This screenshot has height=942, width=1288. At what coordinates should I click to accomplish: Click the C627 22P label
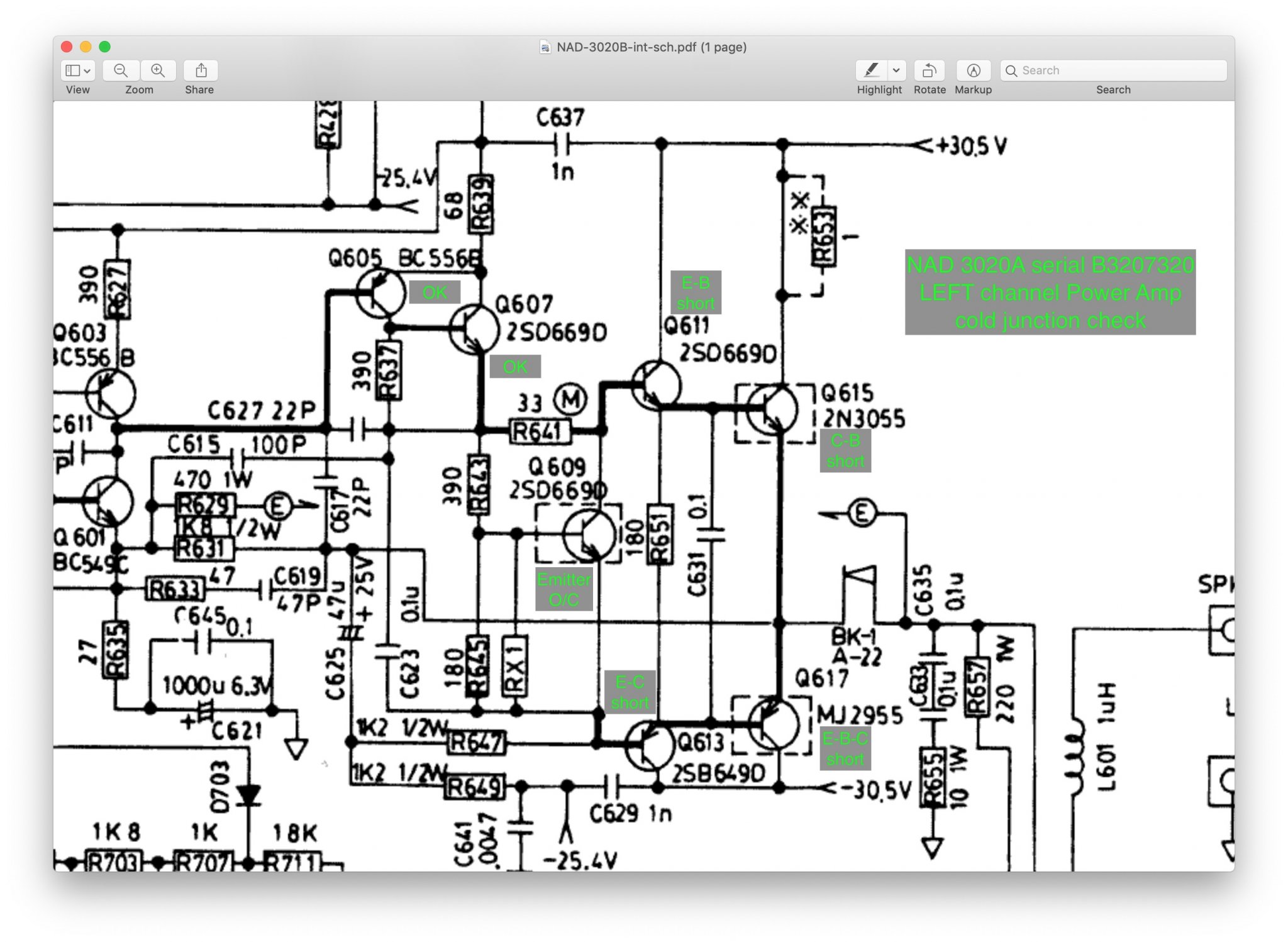click(x=262, y=411)
